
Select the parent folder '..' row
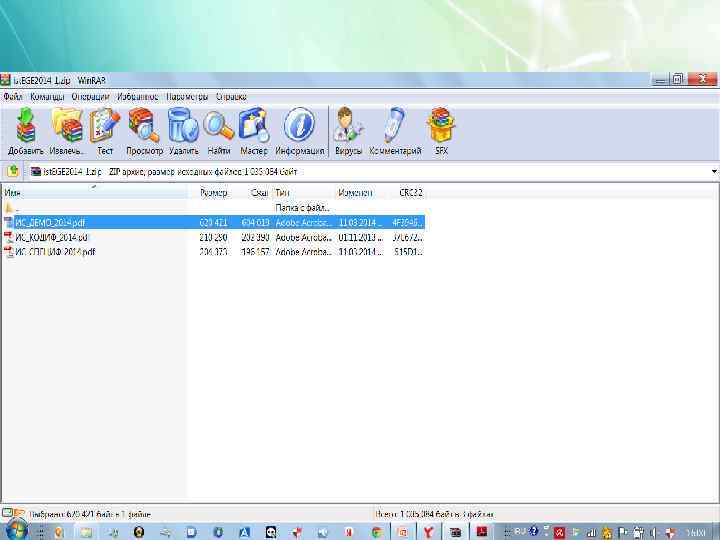(x=214, y=208)
